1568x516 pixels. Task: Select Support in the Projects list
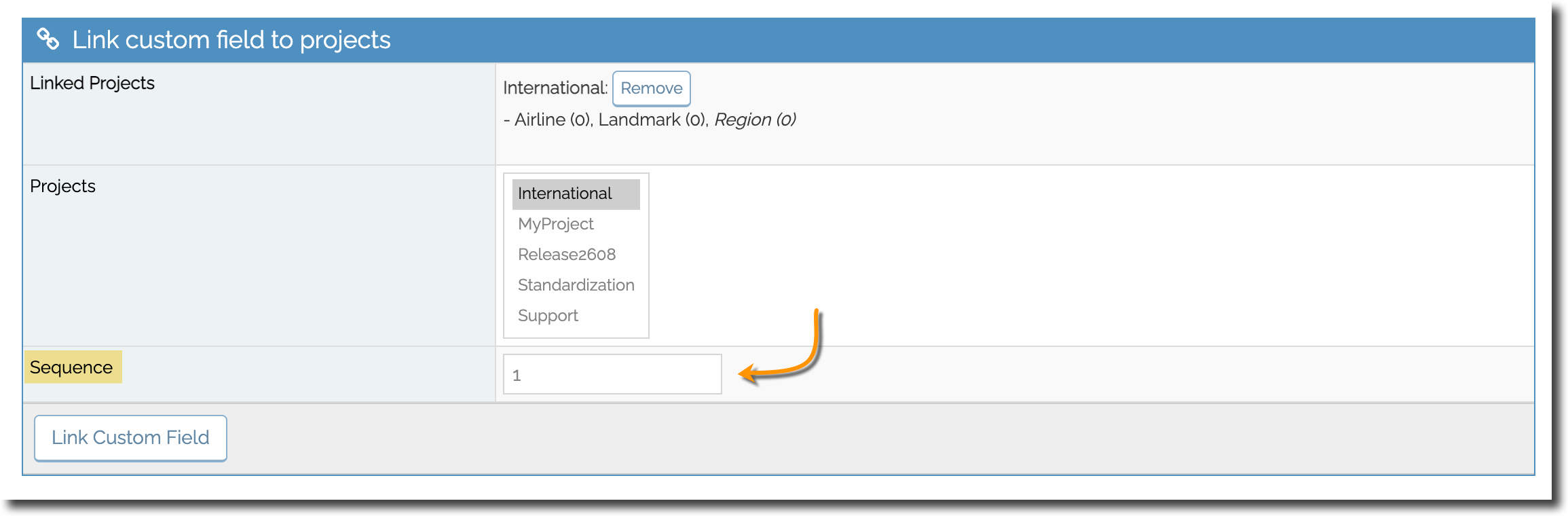point(576,316)
